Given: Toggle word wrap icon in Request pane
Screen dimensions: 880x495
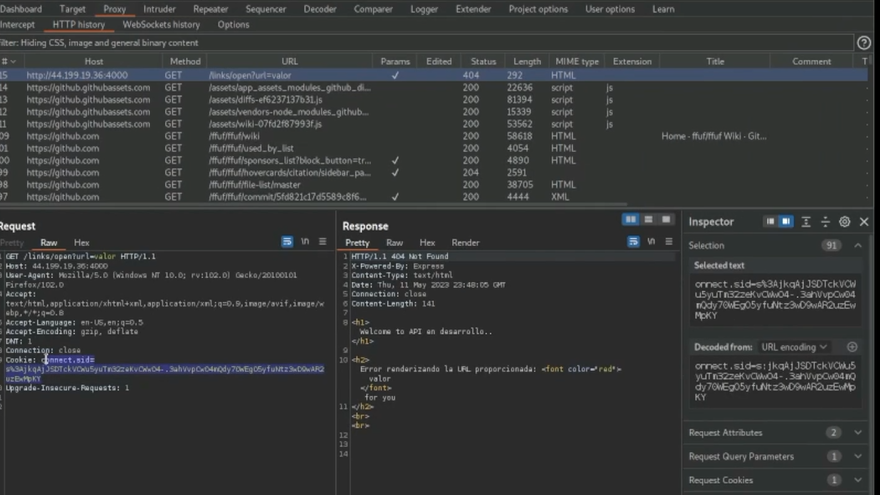Looking at the screenshot, I should pos(287,242).
